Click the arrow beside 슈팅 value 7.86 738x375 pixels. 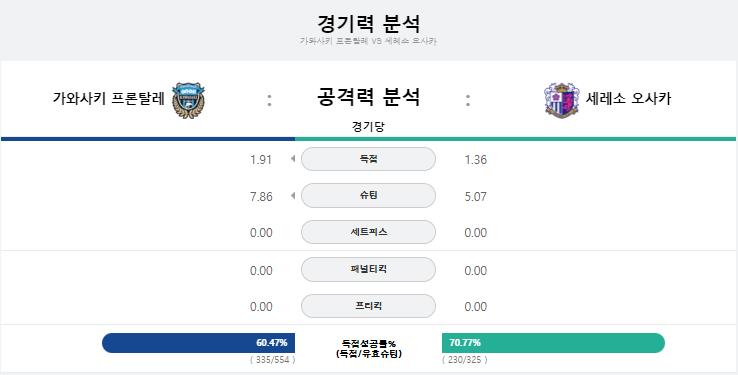click(293, 195)
